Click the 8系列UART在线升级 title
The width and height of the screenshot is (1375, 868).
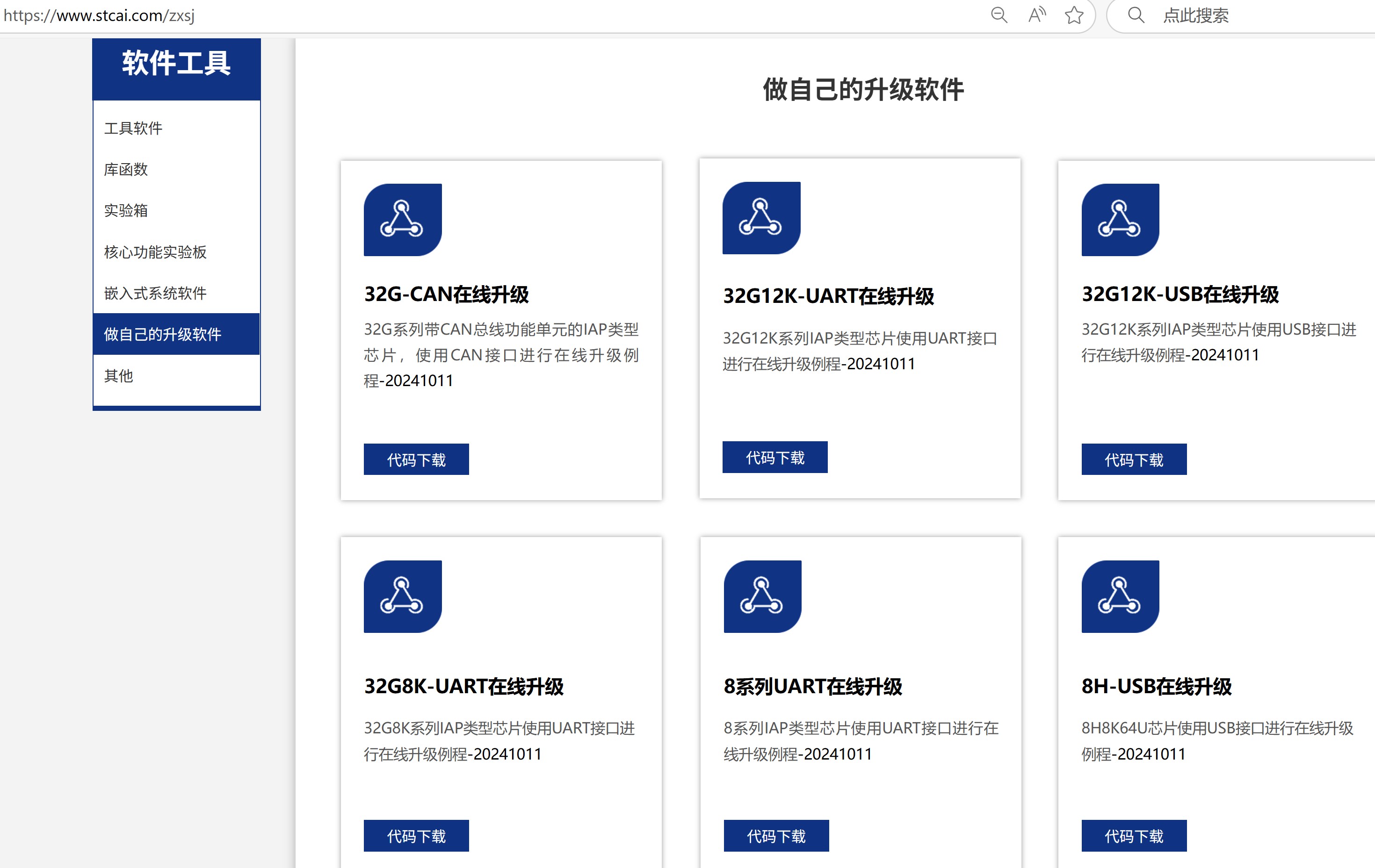[813, 686]
